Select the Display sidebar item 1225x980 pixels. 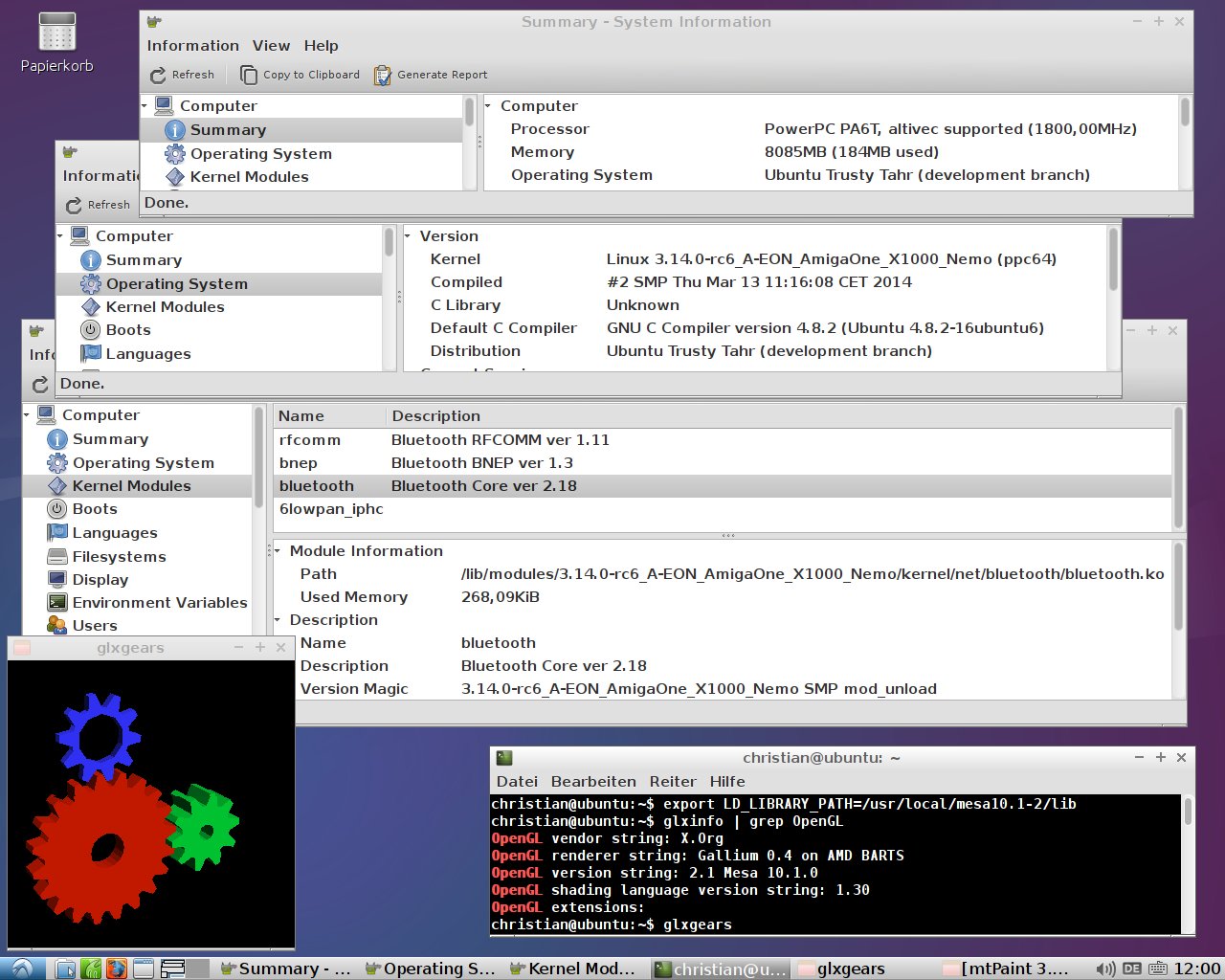100,580
